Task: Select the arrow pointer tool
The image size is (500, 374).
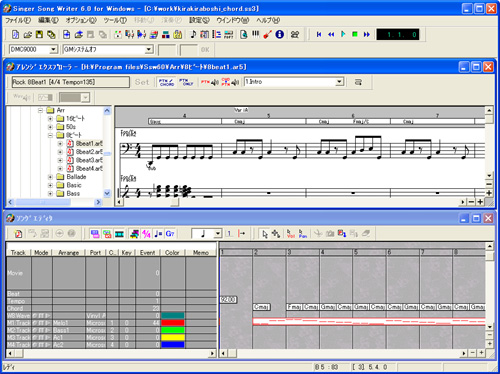Action: point(265,234)
